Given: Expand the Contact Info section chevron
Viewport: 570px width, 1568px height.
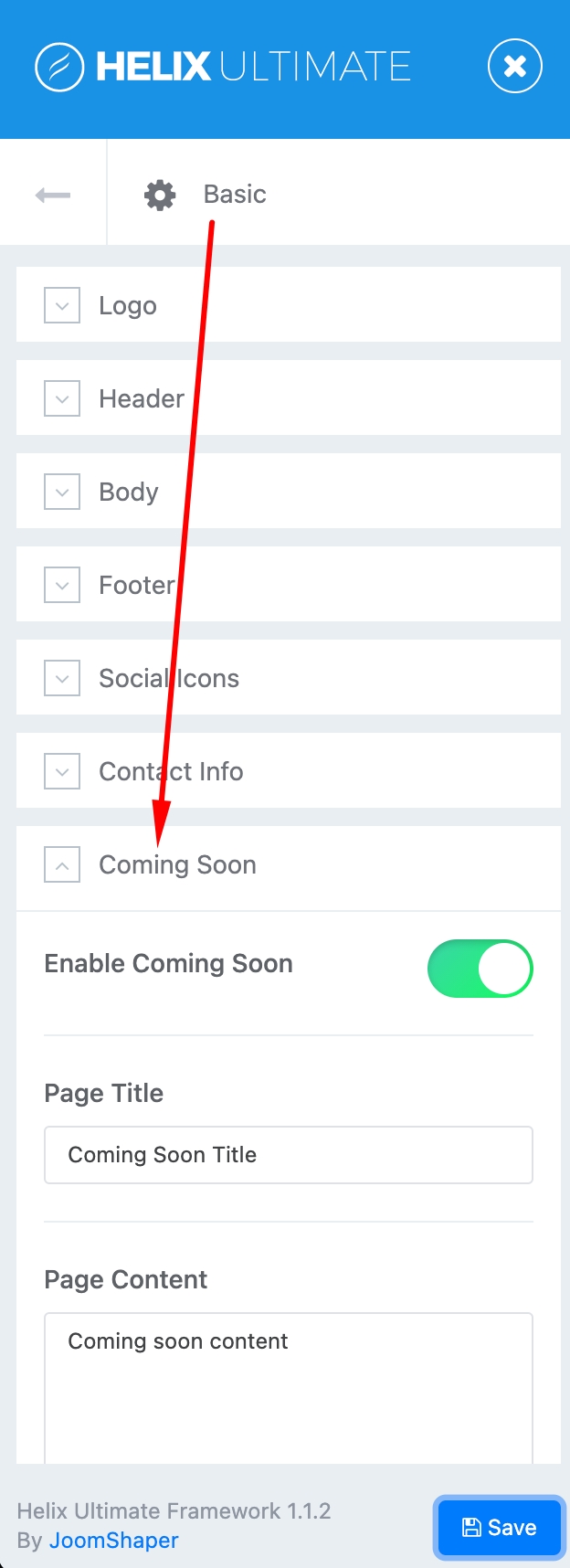Looking at the screenshot, I should 62,771.
